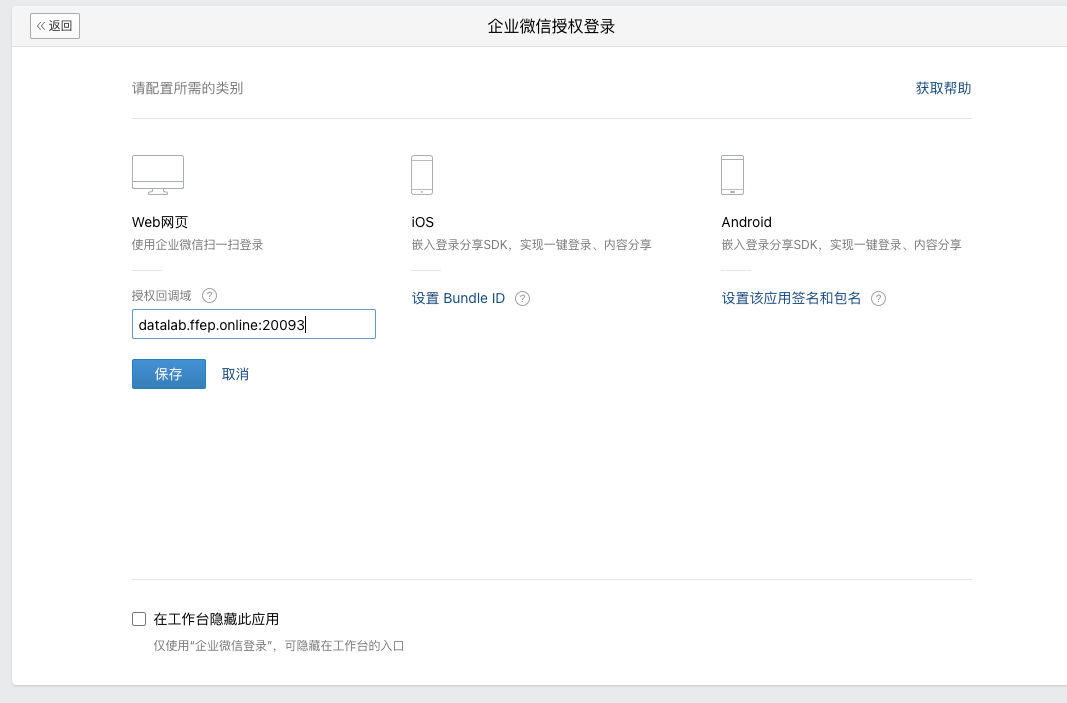Click the Android phone icon
The width and height of the screenshot is (1067, 703).
click(x=732, y=175)
